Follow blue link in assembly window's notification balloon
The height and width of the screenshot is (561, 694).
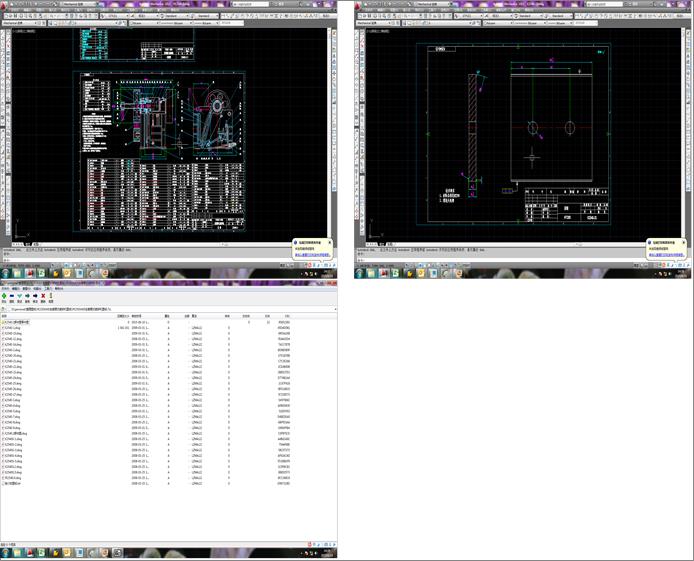(312, 255)
